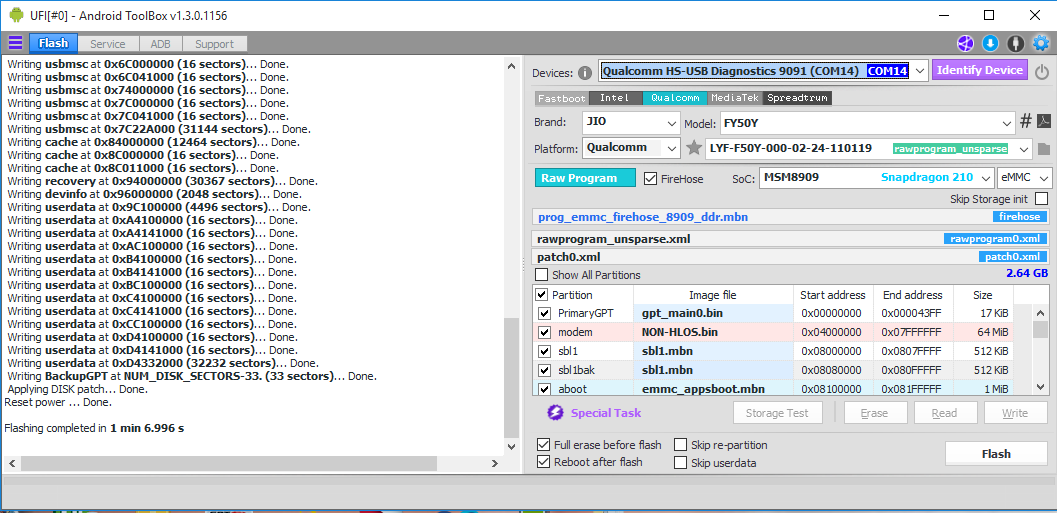This screenshot has width=1057, height=513.
Task: Disable Reboot after flash
Action: tap(543, 462)
